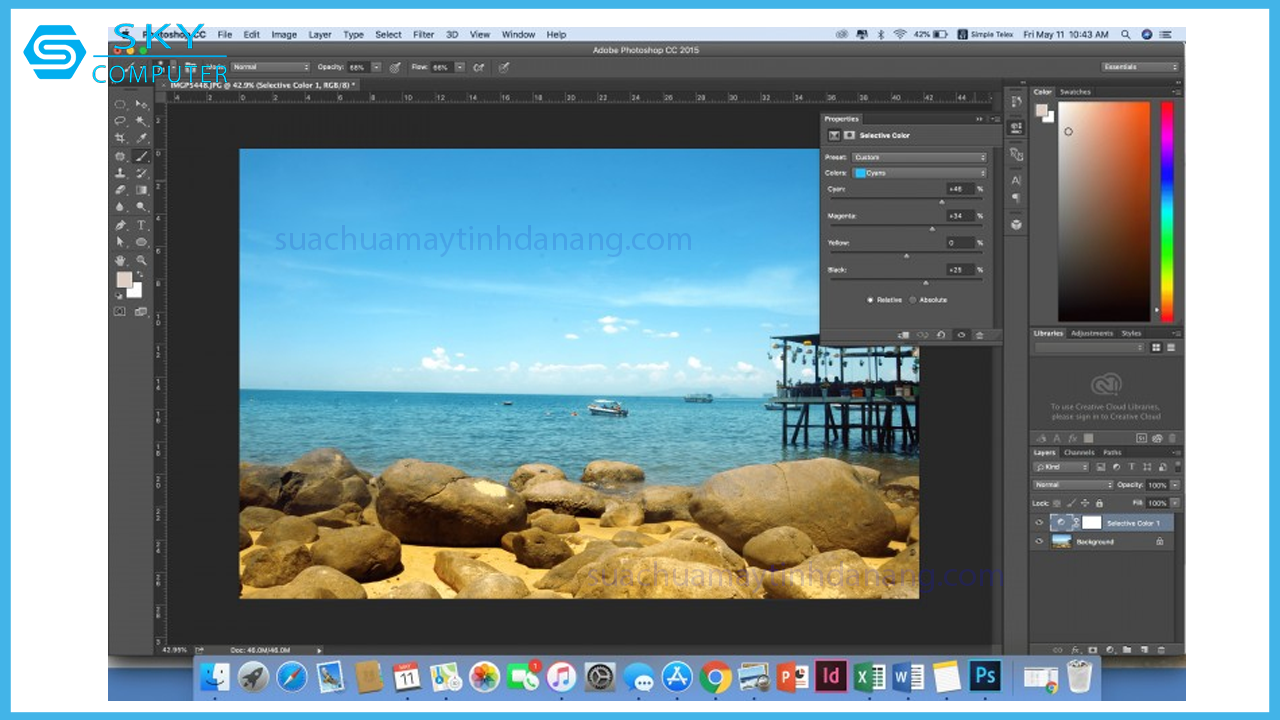Open the Colors dropdown showing Cyans

(x=919, y=173)
